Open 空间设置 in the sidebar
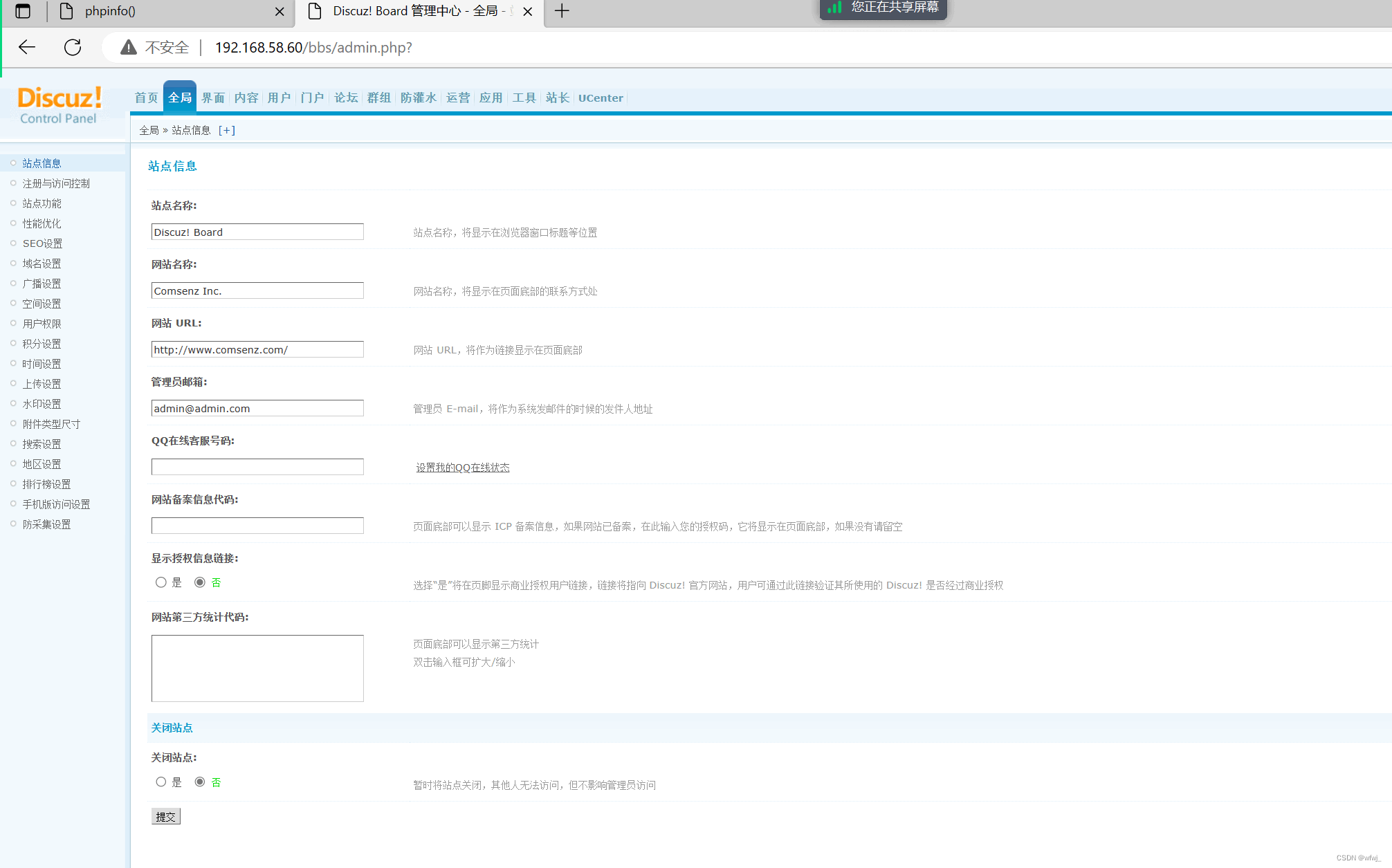The height and width of the screenshot is (868, 1392). point(42,304)
